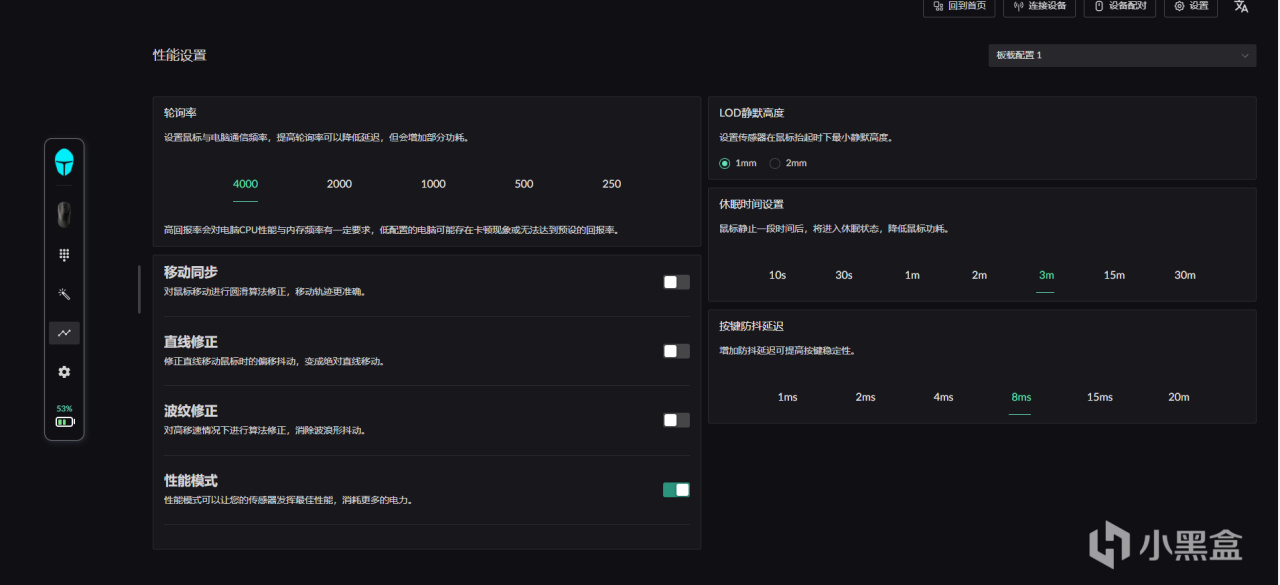Set debounce delay to 4ms
Screen dimensions: 1280x585
click(943, 397)
